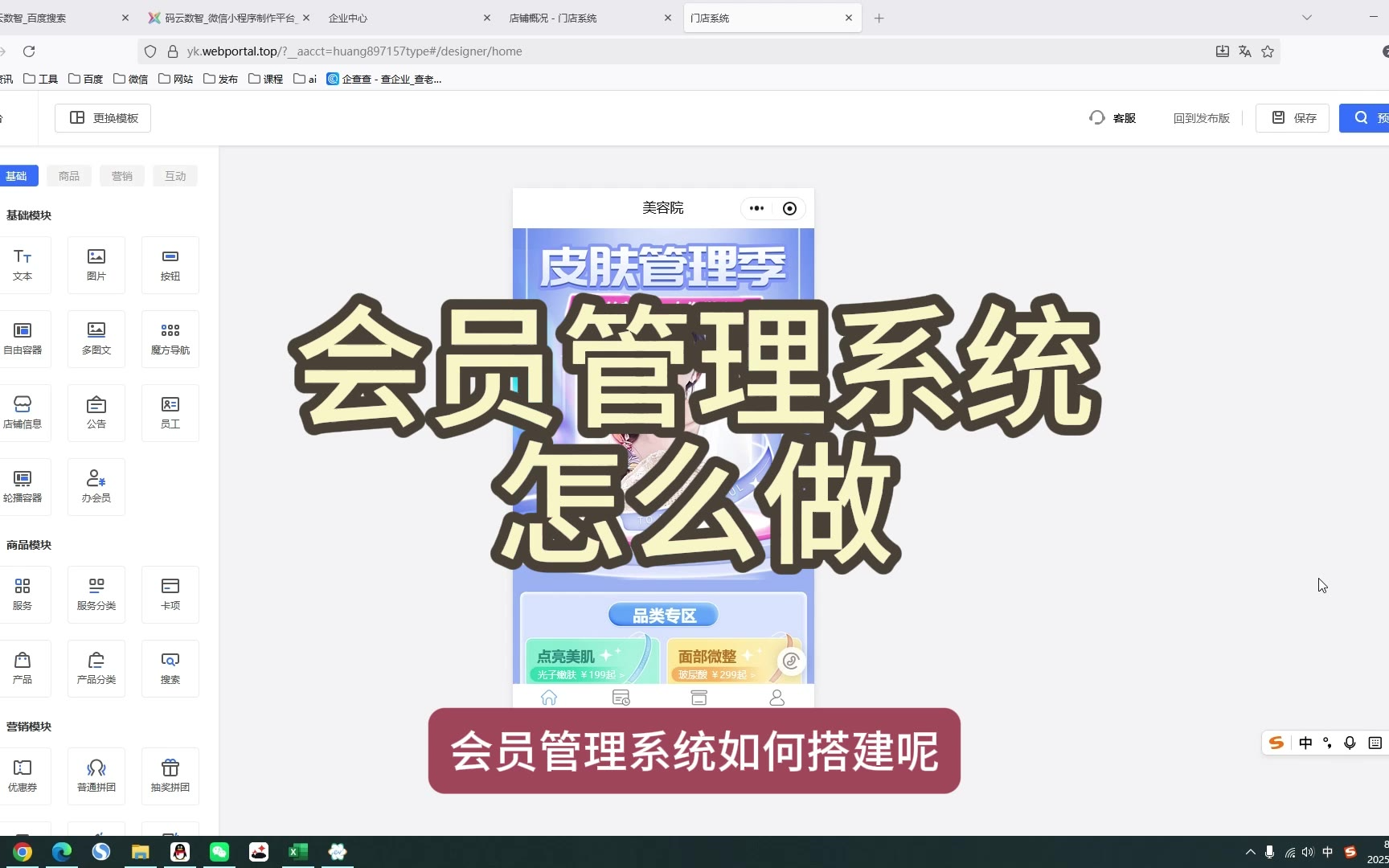Add the 图片 image module

[96, 264]
